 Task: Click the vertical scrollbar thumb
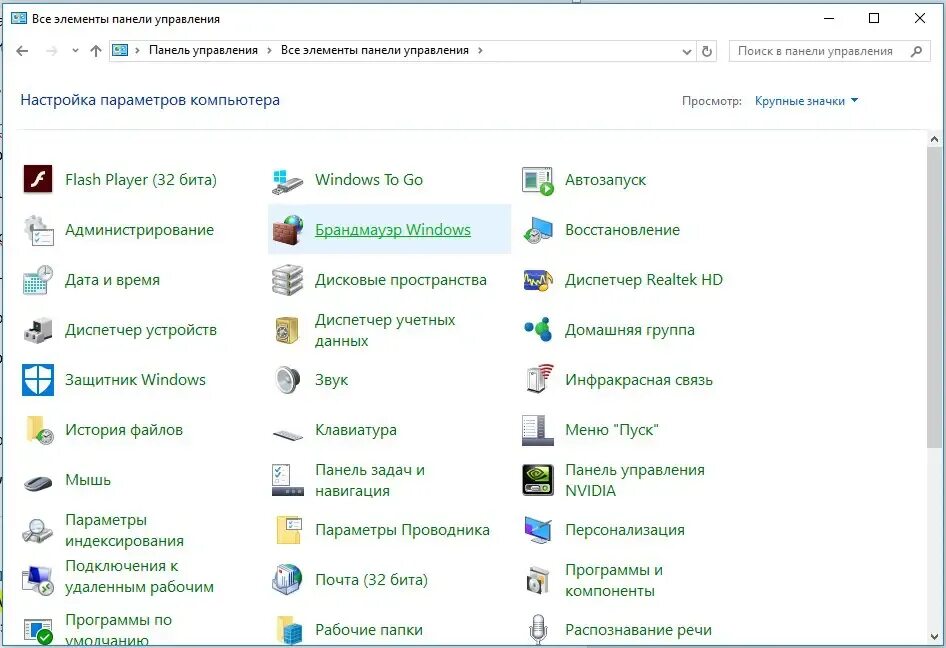click(935, 297)
